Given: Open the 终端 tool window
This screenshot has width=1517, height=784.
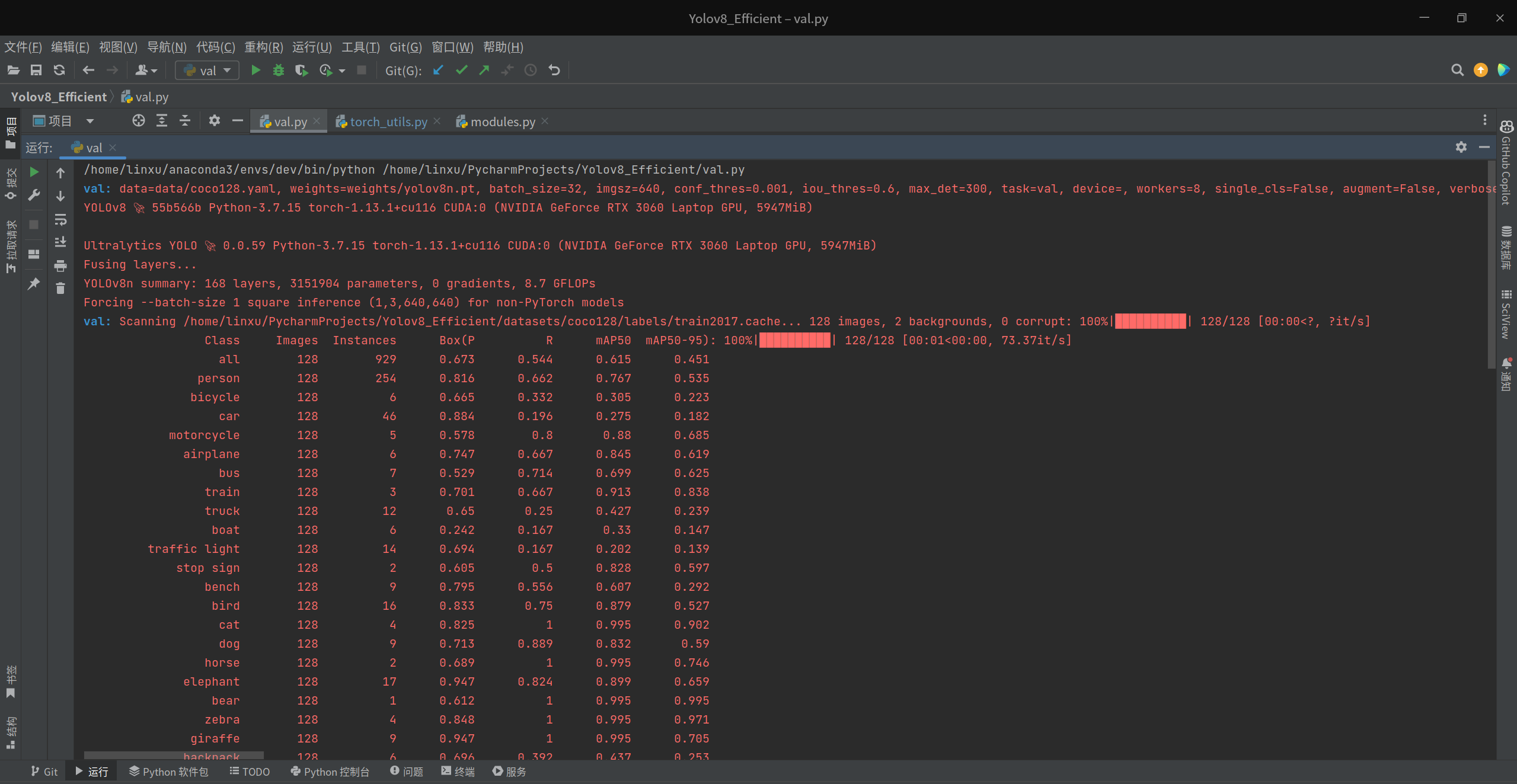Looking at the screenshot, I should click(x=458, y=772).
